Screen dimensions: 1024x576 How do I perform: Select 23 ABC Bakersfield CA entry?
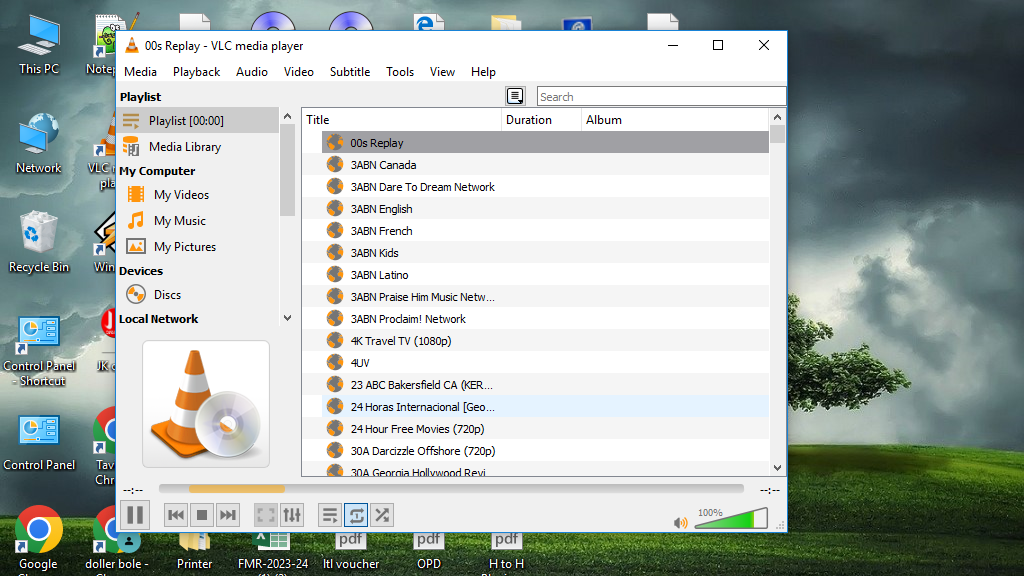point(545,385)
